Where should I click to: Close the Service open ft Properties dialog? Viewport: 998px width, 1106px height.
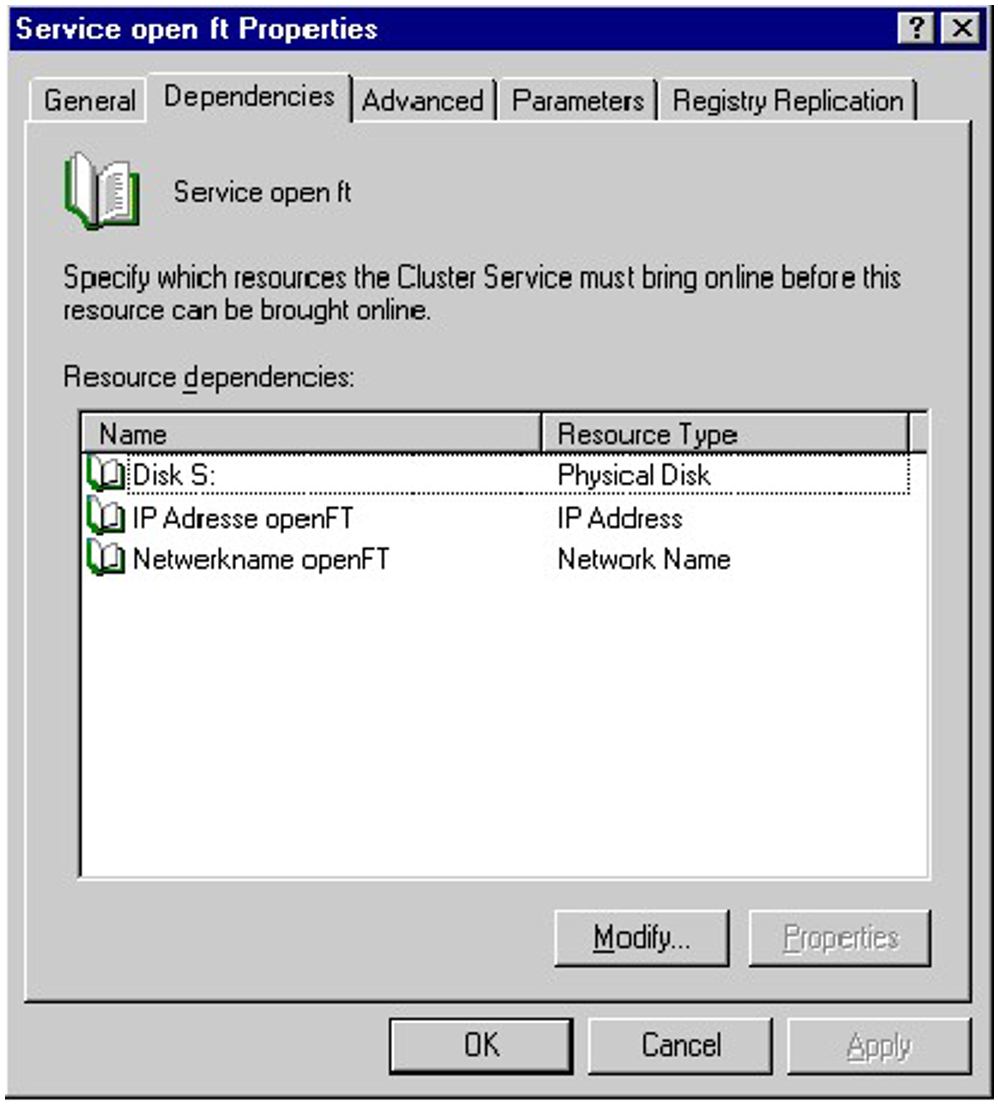click(x=962, y=29)
